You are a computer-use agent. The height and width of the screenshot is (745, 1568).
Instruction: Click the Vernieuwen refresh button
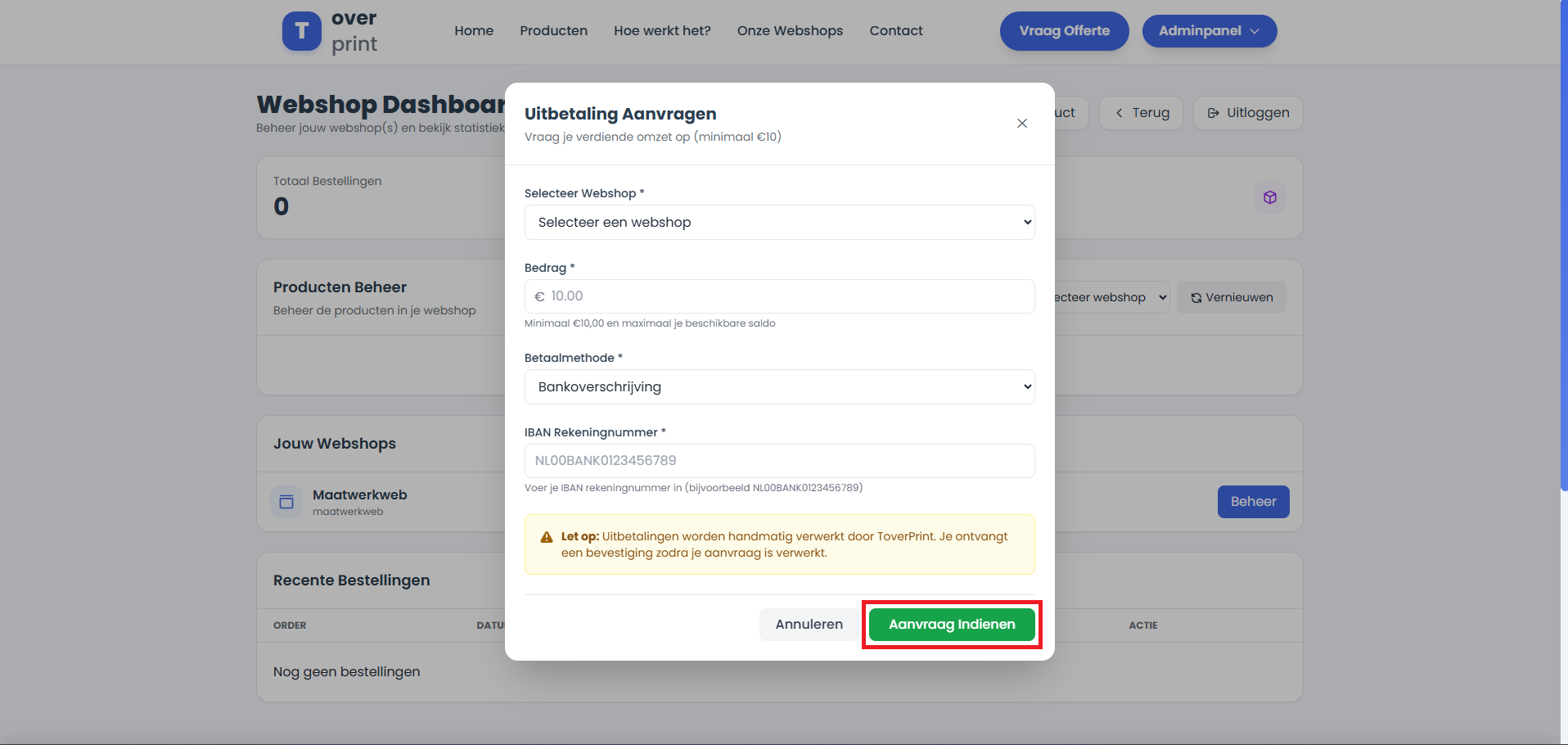point(1231,297)
